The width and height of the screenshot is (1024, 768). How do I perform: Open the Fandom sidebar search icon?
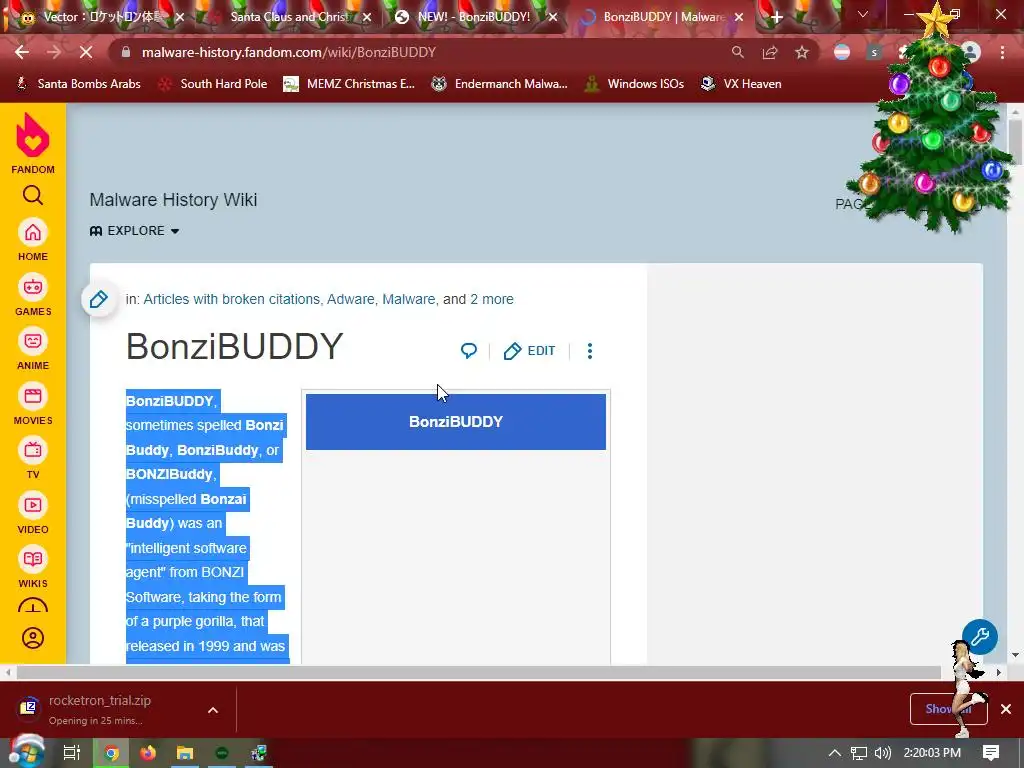point(33,195)
